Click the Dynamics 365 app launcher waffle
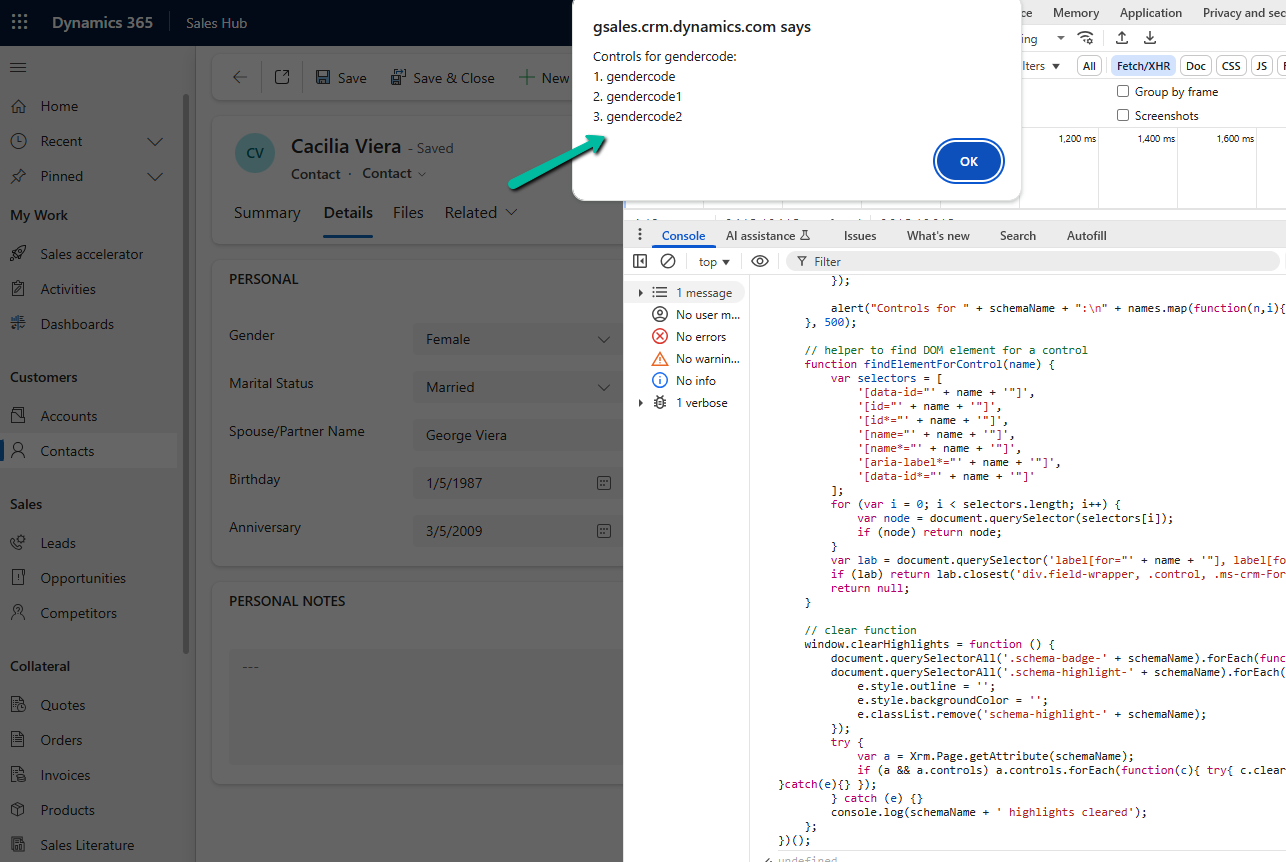1286x862 pixels. pos(19,22)
